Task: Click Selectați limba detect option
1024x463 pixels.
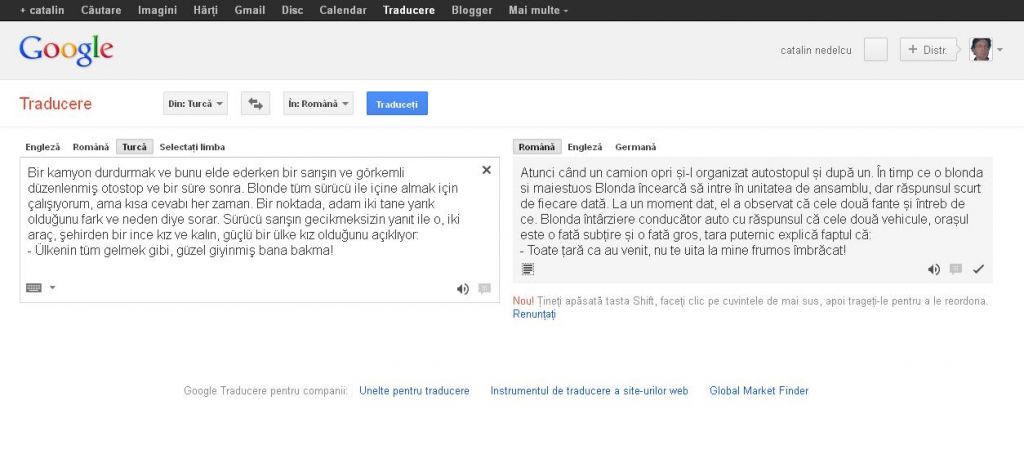Action: pos(192,147)
